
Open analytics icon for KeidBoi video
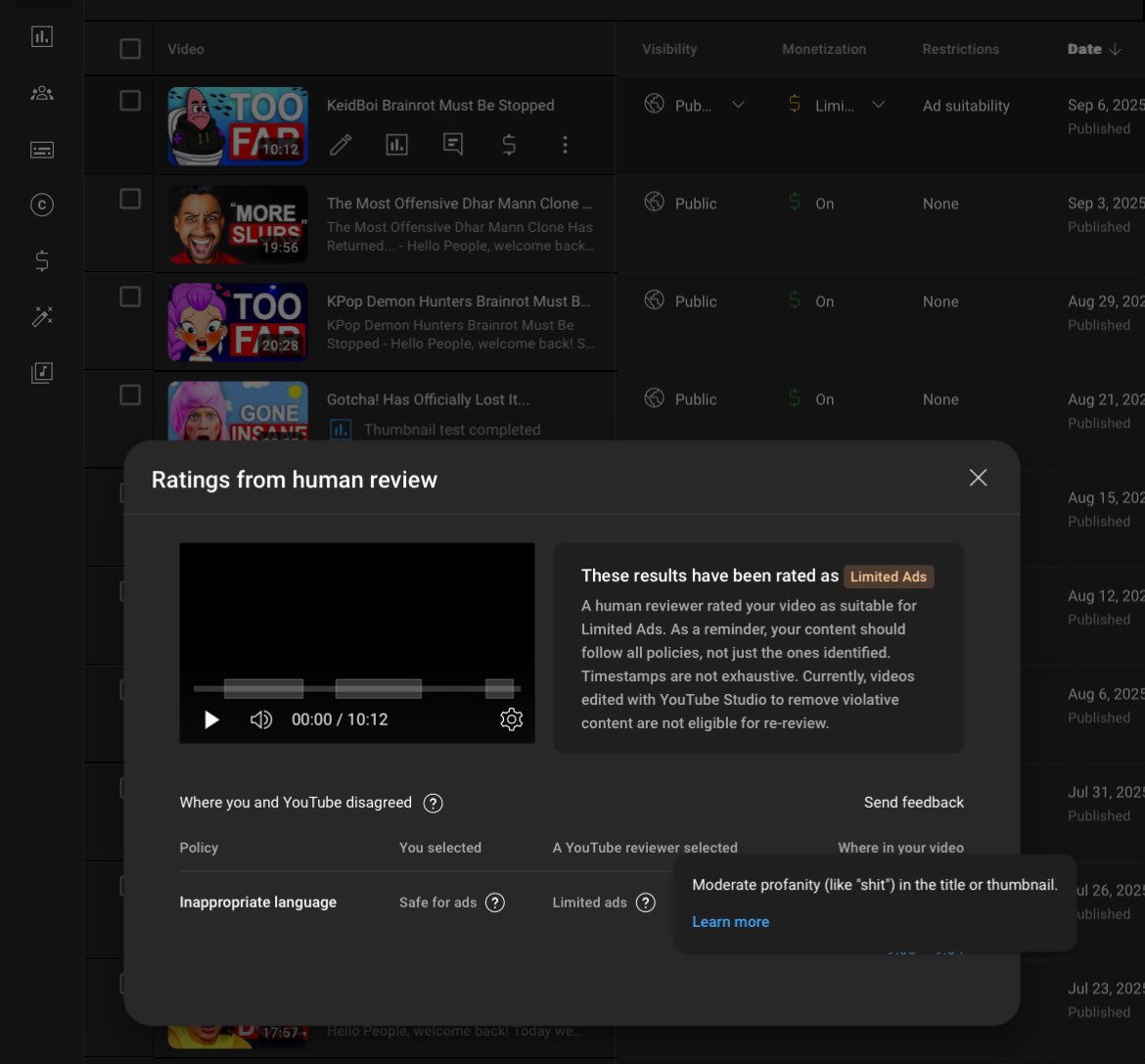pos(396,145)
